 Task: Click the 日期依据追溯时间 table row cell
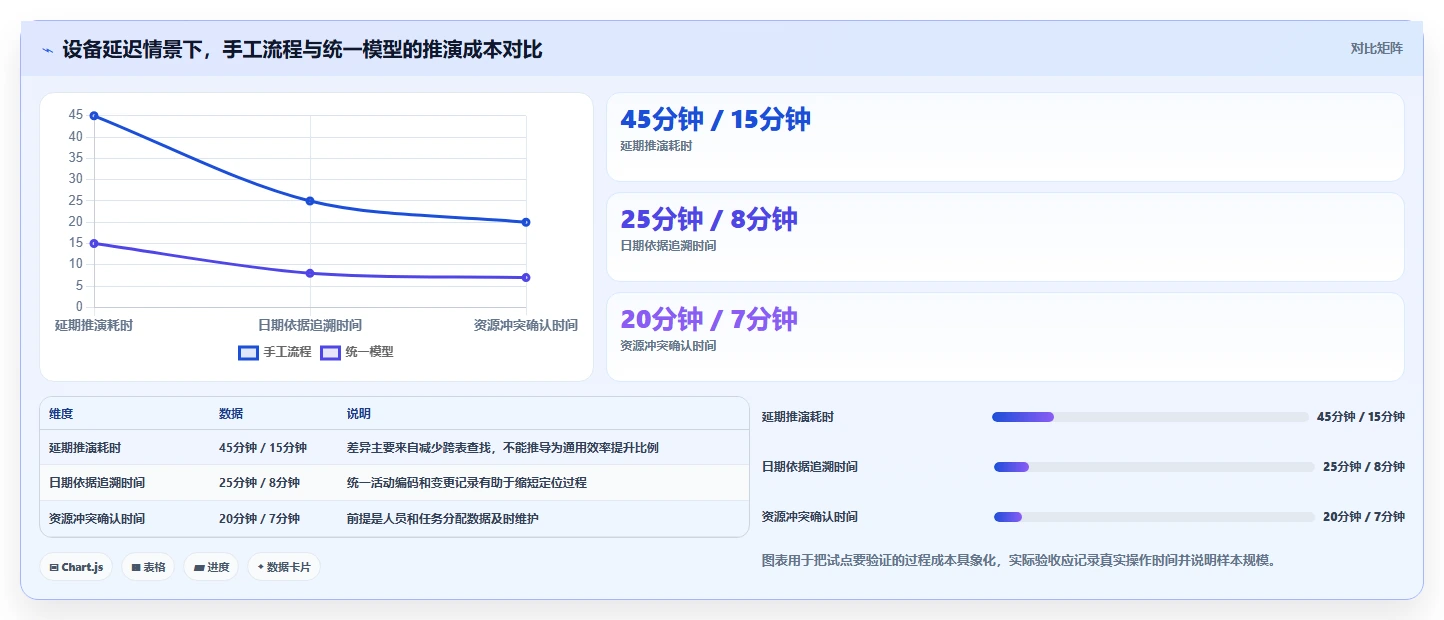pos(97,483)
